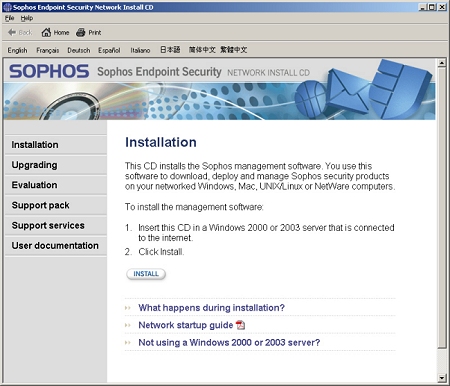Open User documentation section
The width and height of the screenshot is (450, 386).
pos(56,246)
